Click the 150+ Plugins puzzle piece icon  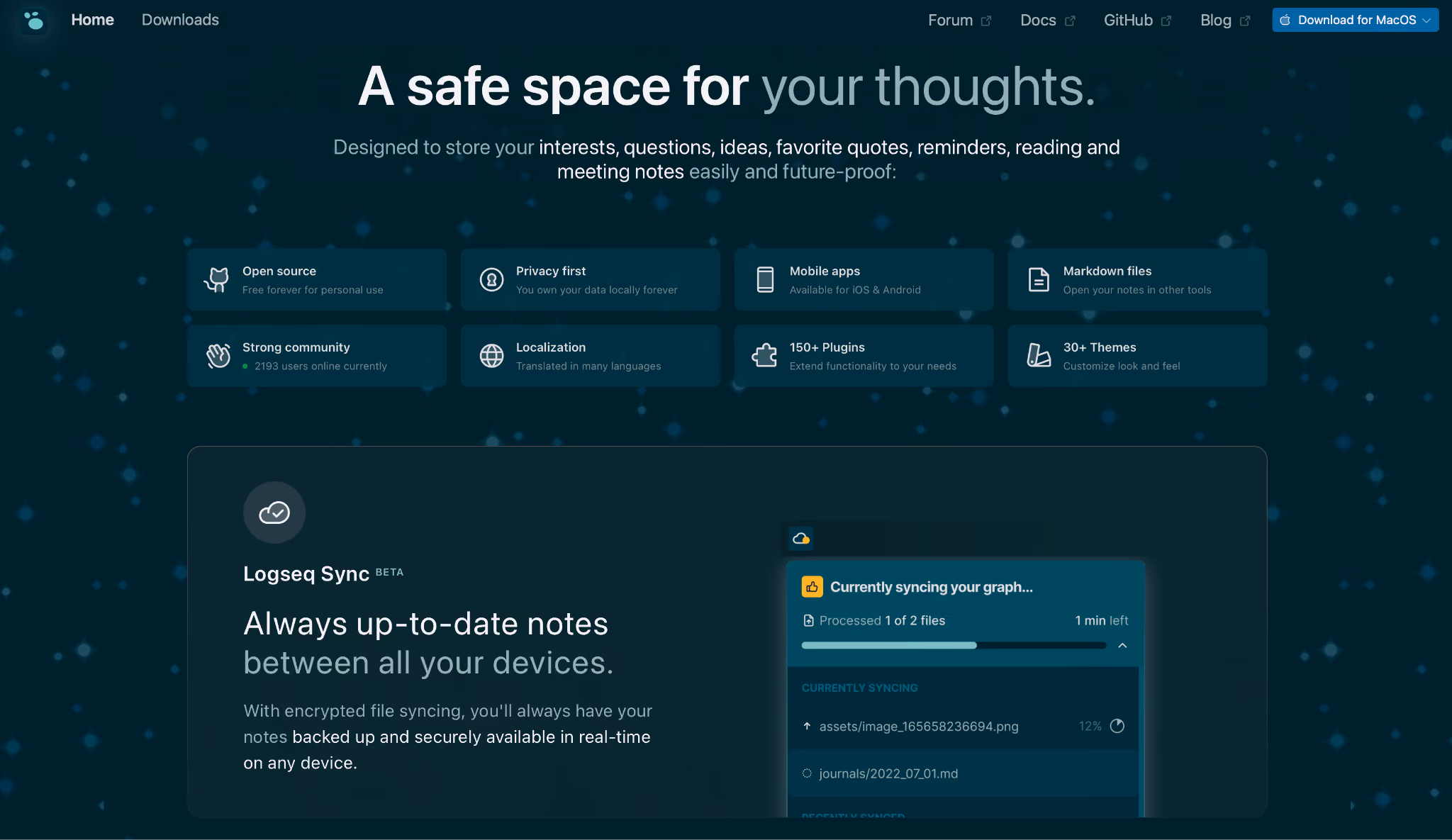click(765, 355)
